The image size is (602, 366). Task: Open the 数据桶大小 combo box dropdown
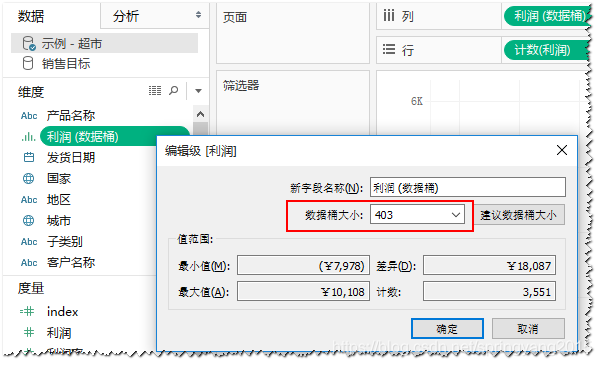(455, 215)
